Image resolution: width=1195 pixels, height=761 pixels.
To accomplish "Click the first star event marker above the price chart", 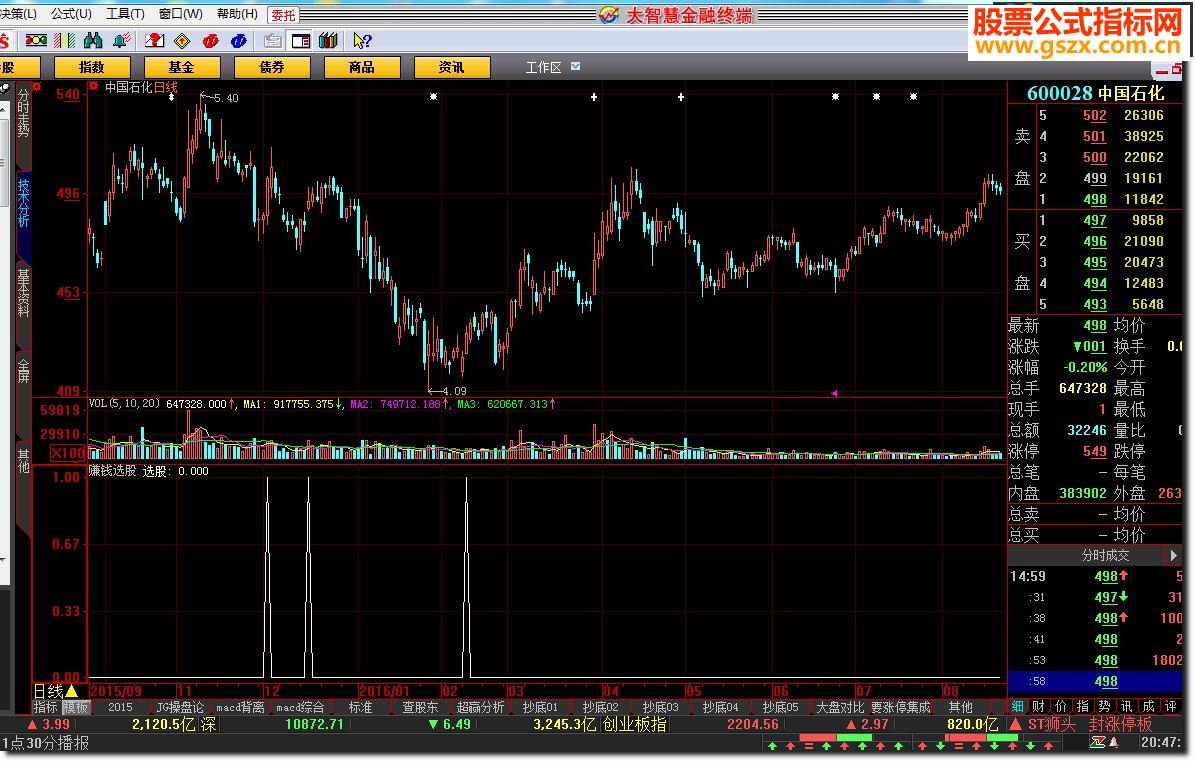I will [434, 97].
